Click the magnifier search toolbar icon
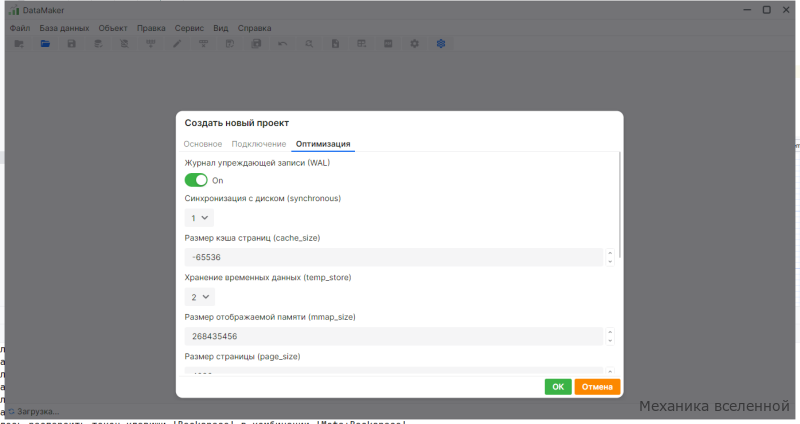Viewport: 800px width, 424px height. tap(309, 44)
